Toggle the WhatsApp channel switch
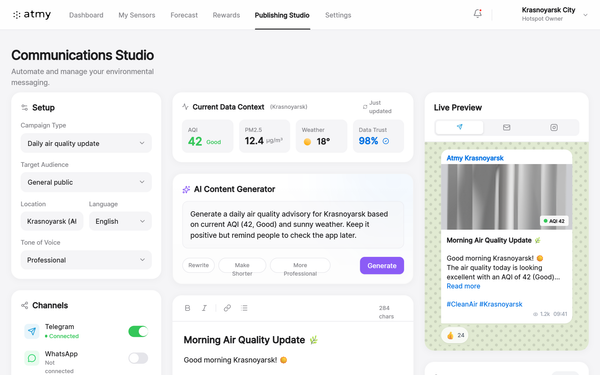 [x=138, y=358]
